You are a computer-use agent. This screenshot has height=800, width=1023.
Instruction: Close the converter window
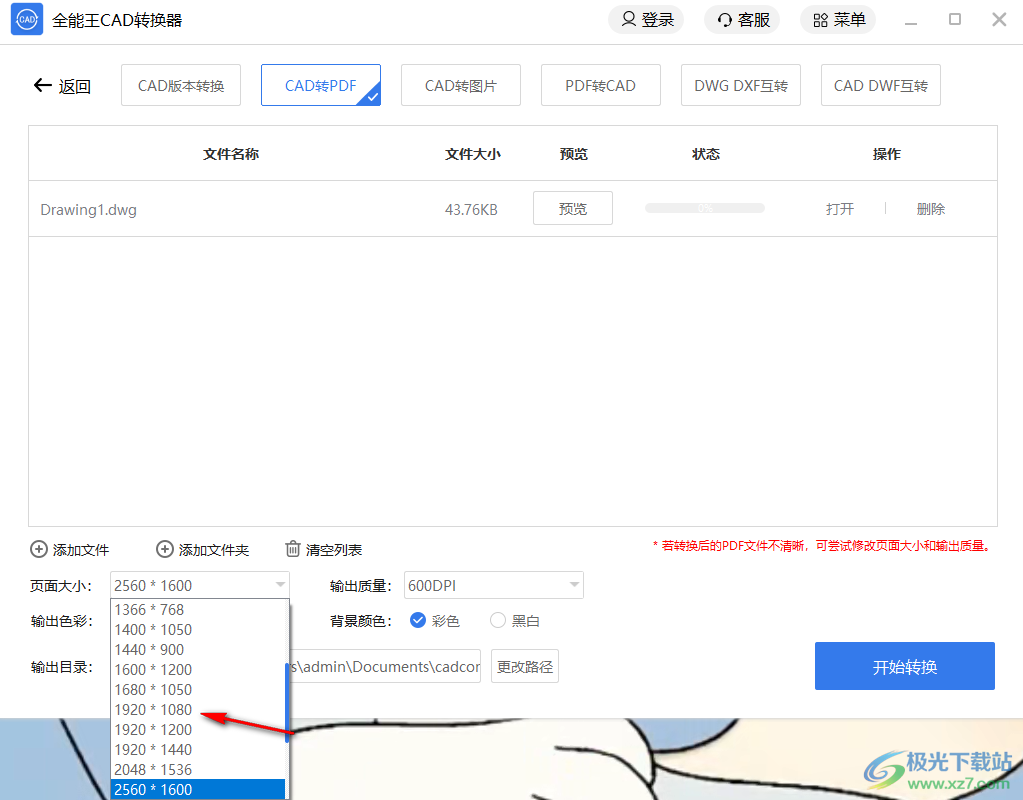tap(999, 20)
